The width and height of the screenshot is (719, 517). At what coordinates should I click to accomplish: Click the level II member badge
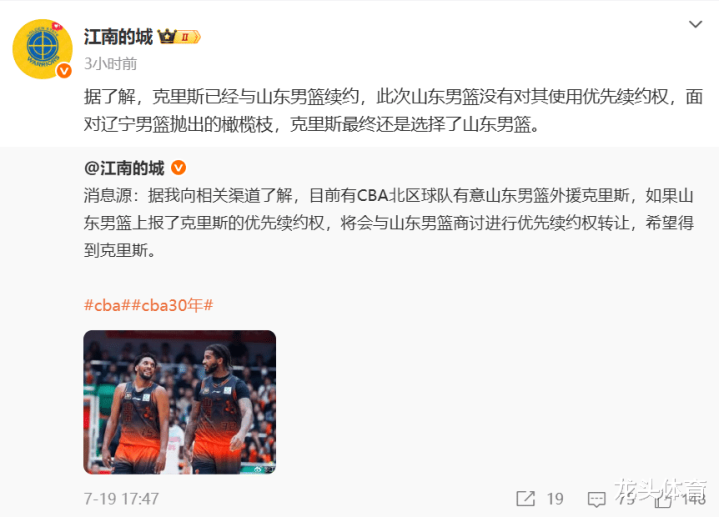click(189, 37)
